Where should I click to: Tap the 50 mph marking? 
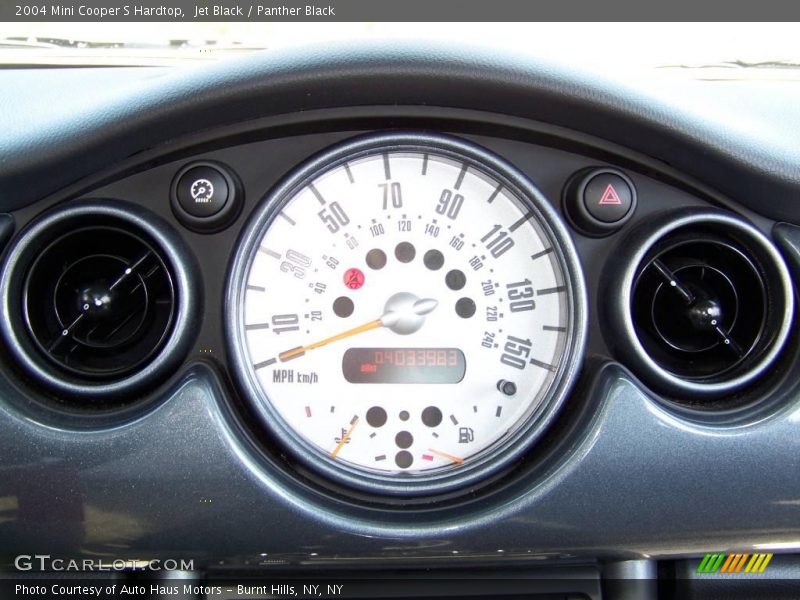pos(334,217)
